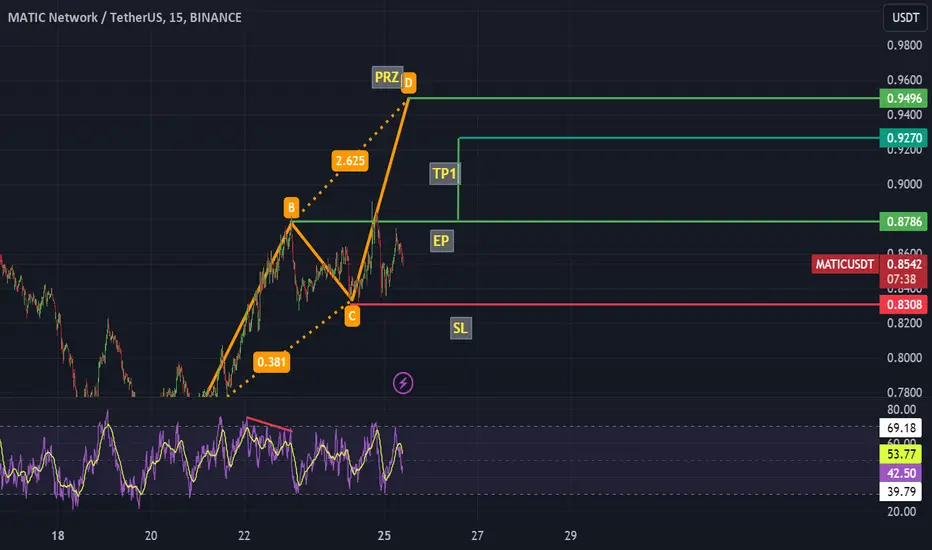The image size is (932, 550).
Task: Click the EP text label
Action: pos(441,241)
